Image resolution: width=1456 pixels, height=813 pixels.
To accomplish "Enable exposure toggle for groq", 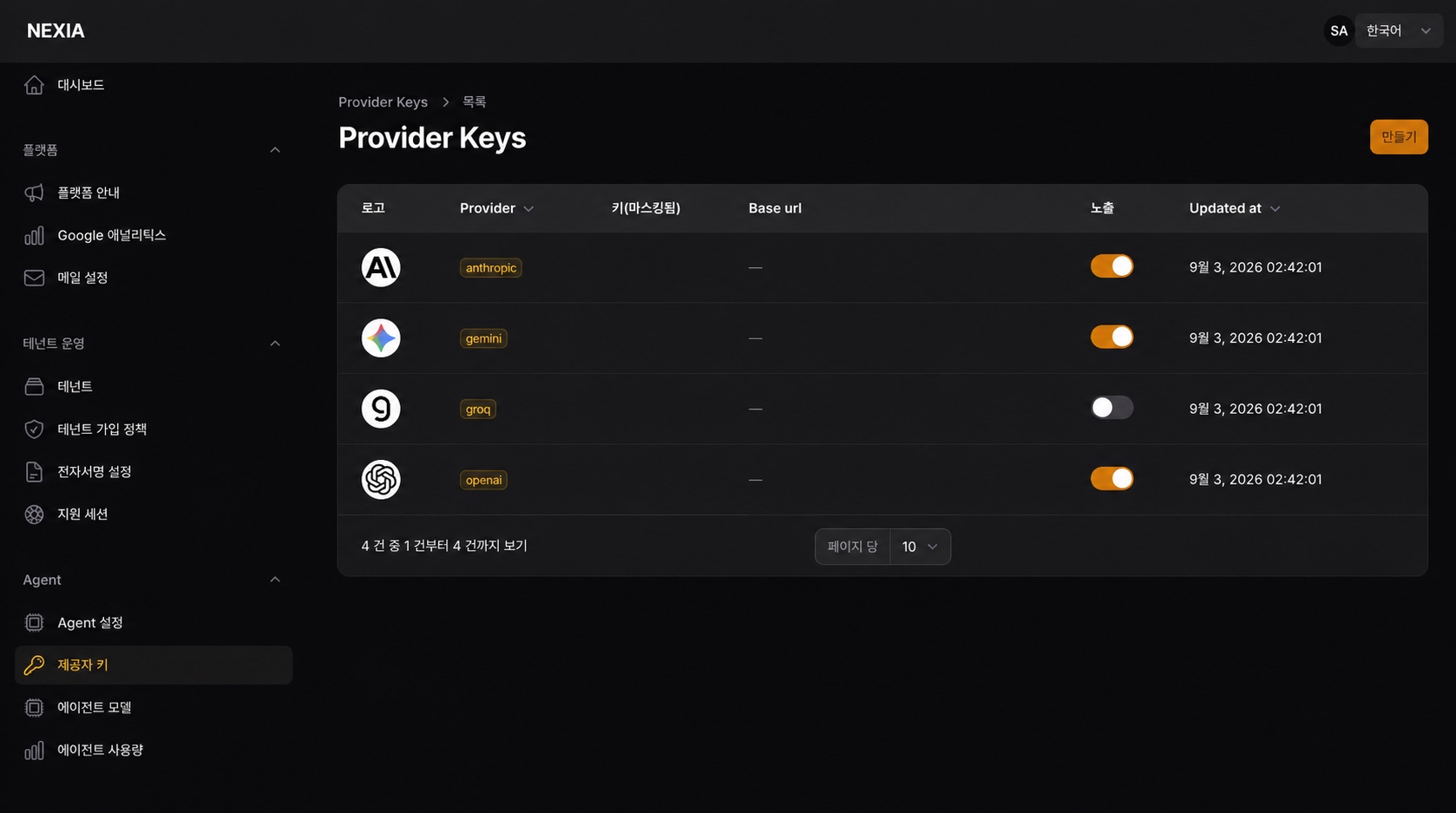I will coord(1112,408).
